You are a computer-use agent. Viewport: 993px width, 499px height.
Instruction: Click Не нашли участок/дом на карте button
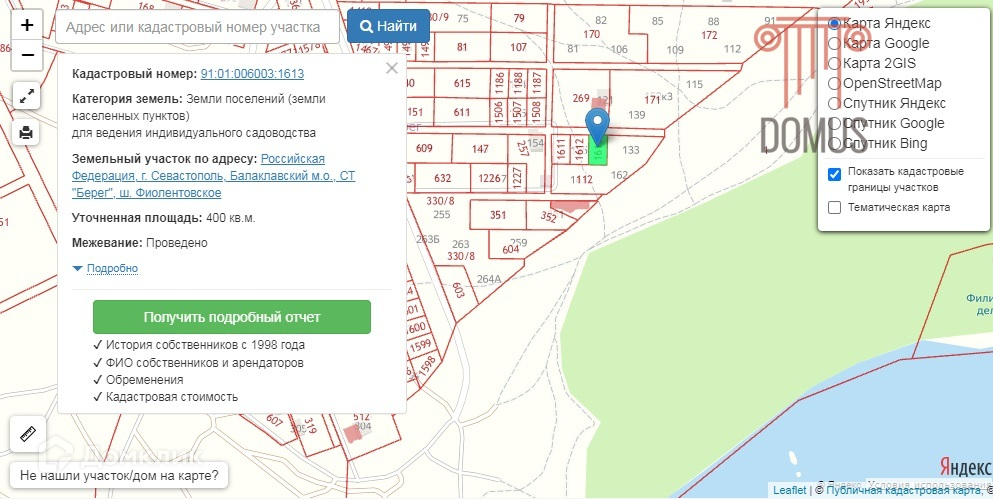(x=119, y=476)
